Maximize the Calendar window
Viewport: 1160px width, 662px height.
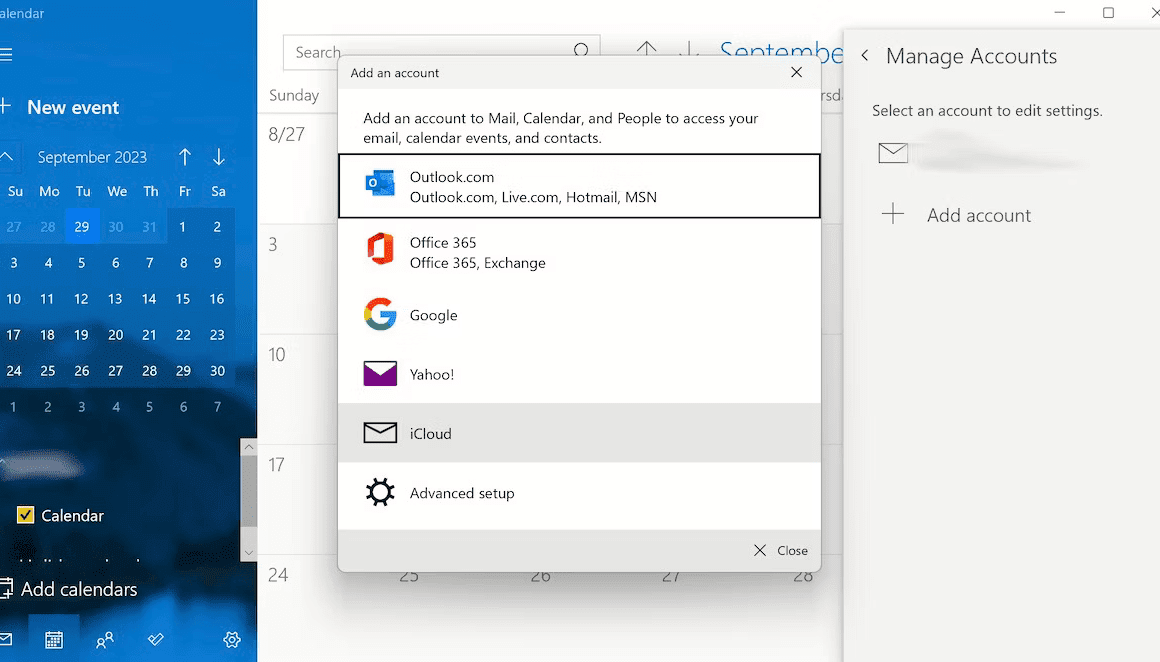click(1108, 13)
